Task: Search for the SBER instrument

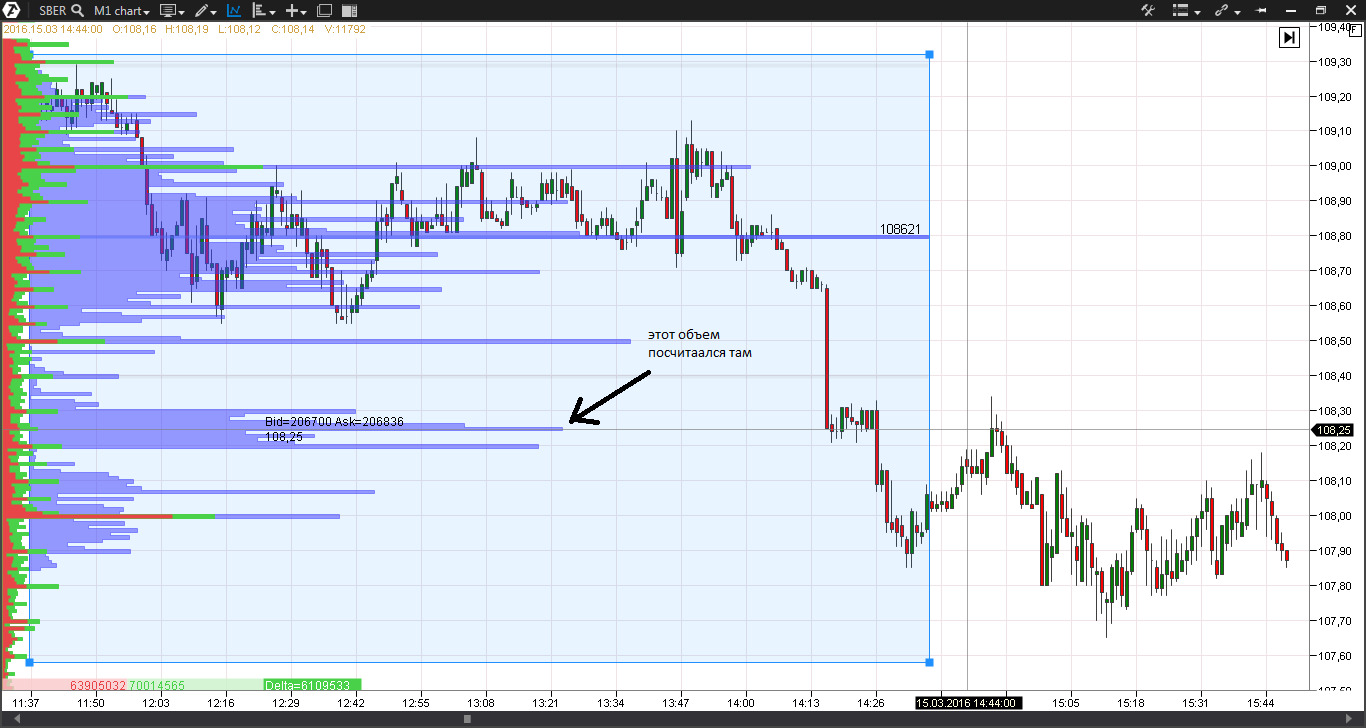Action: 77,10
